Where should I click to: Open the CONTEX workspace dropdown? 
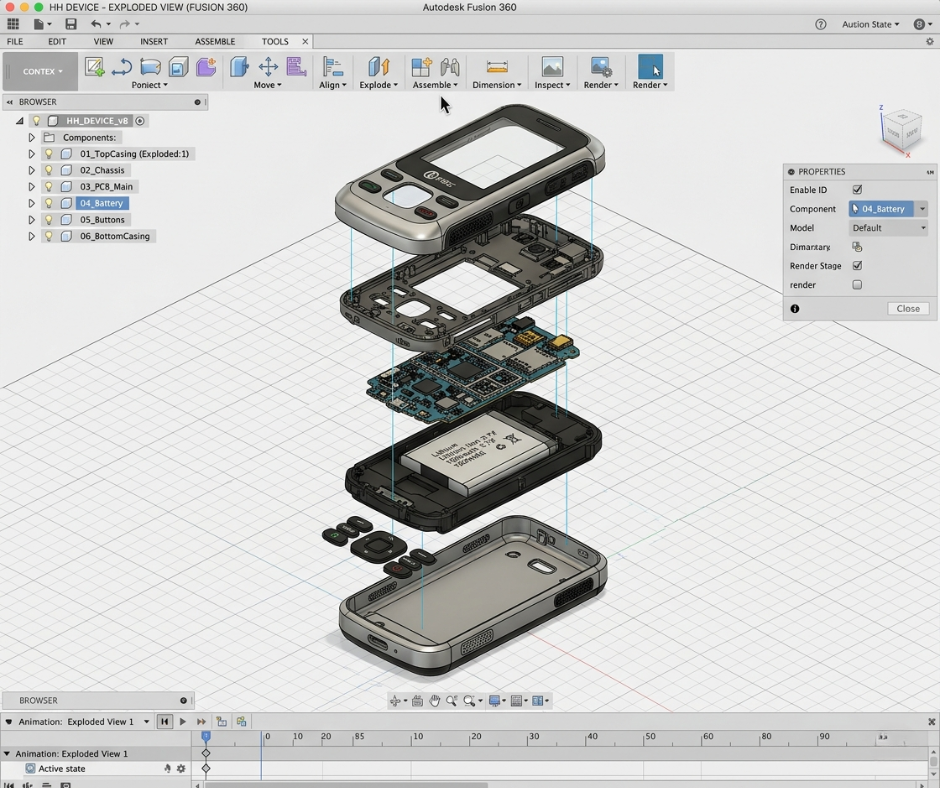tap(41, 71)
